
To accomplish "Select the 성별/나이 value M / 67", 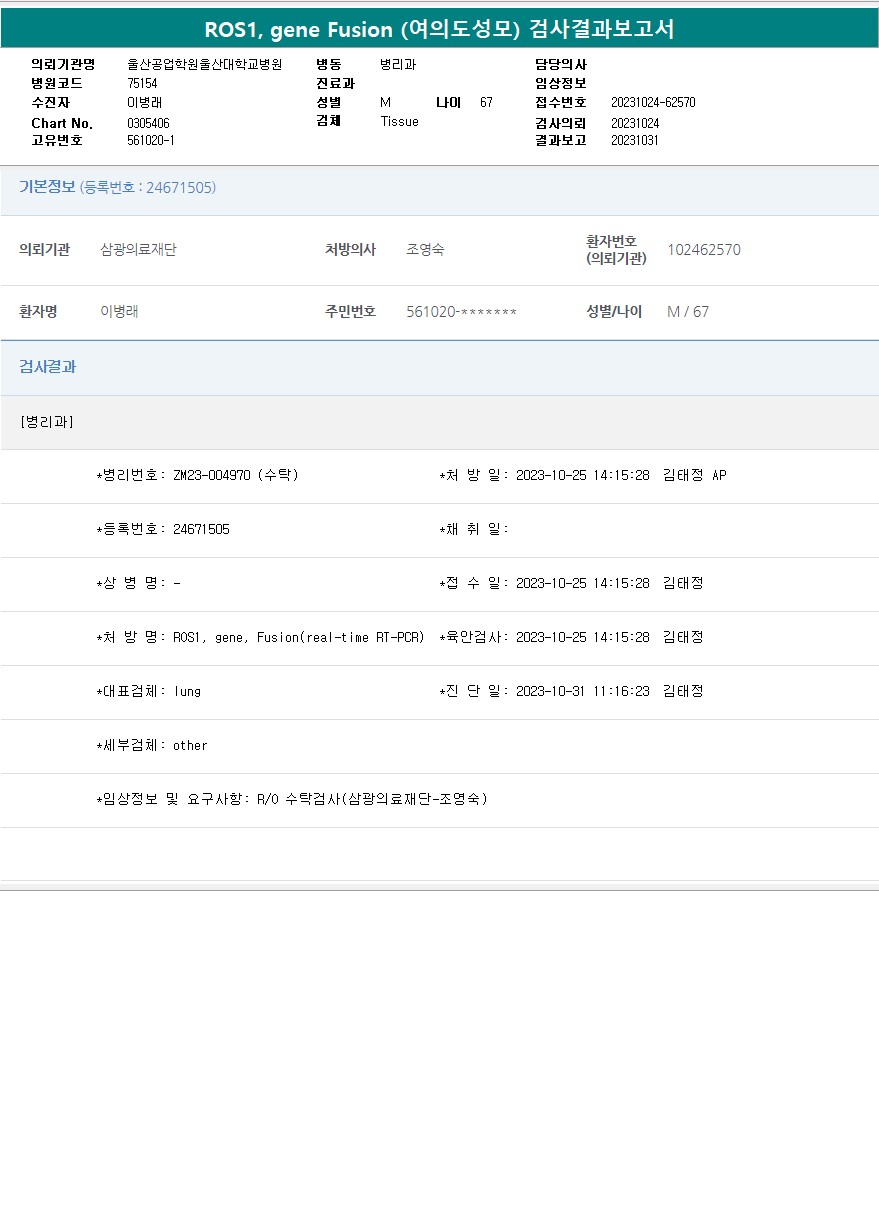I will [687, 311].
